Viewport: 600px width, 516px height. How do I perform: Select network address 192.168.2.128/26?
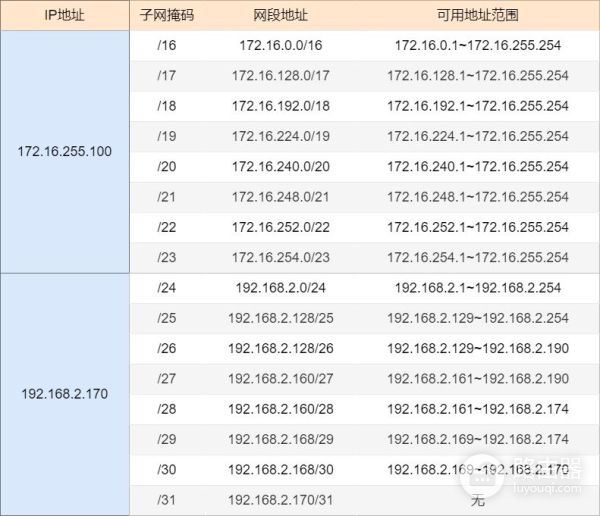(x=281, y=348)
